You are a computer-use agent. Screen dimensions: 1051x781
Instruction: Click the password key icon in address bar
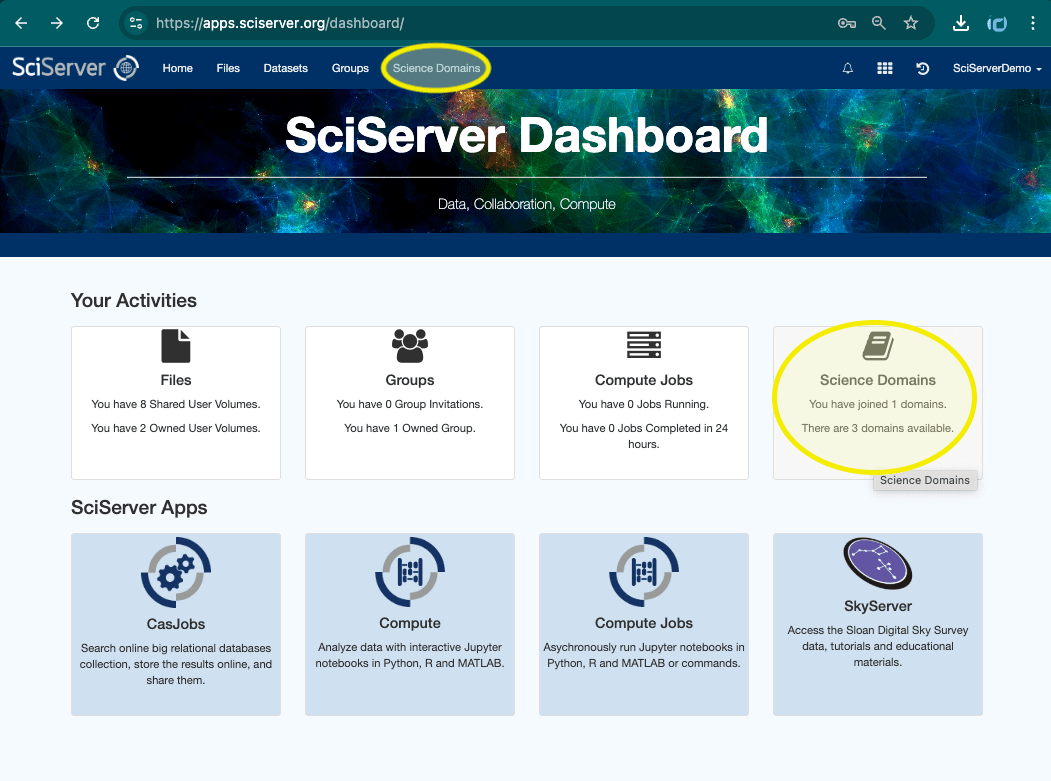tap(847, 23)
